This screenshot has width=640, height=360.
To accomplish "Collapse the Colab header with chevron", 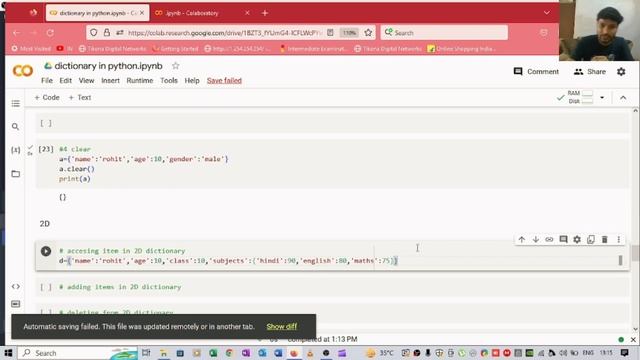I will [623, 98].
